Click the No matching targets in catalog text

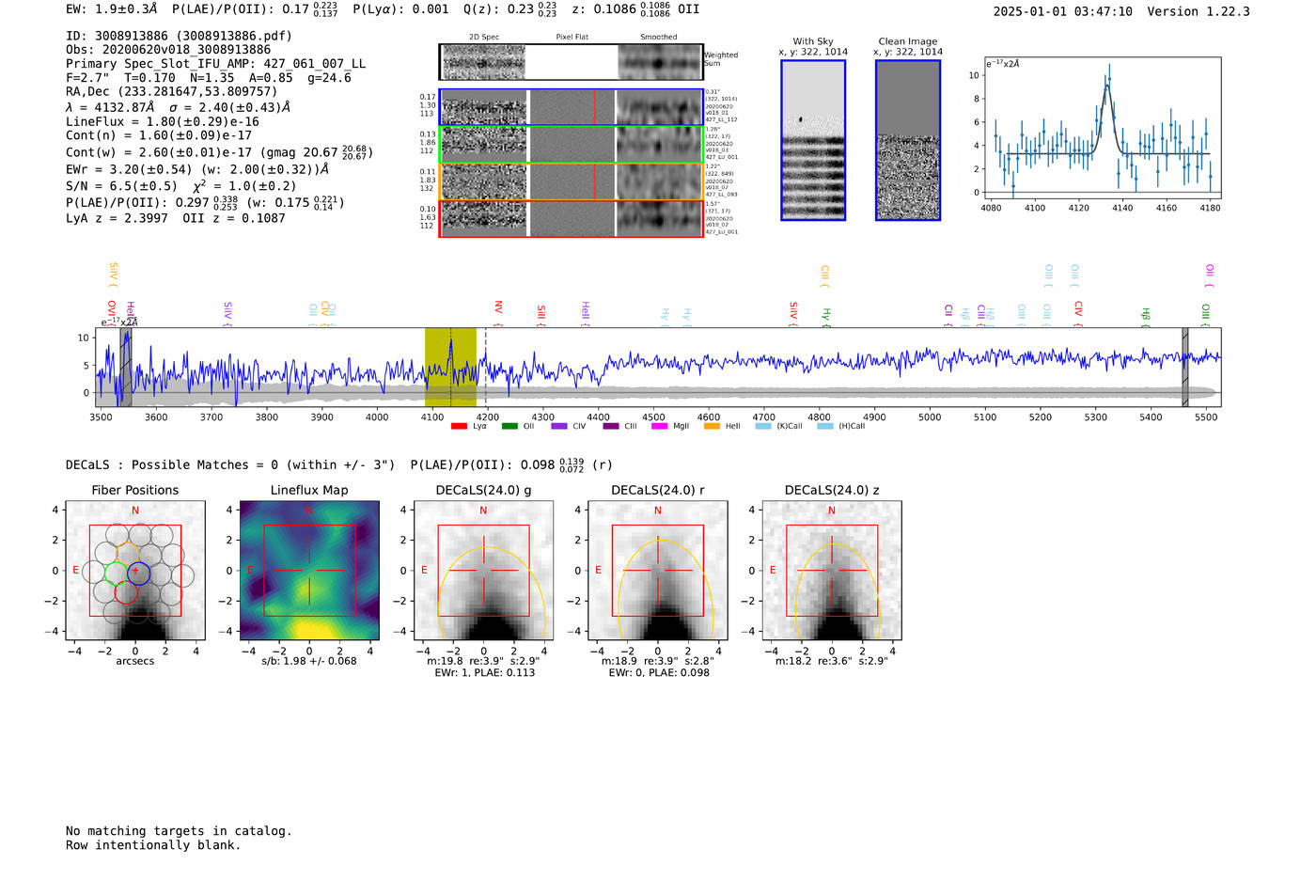pos(179,830)
